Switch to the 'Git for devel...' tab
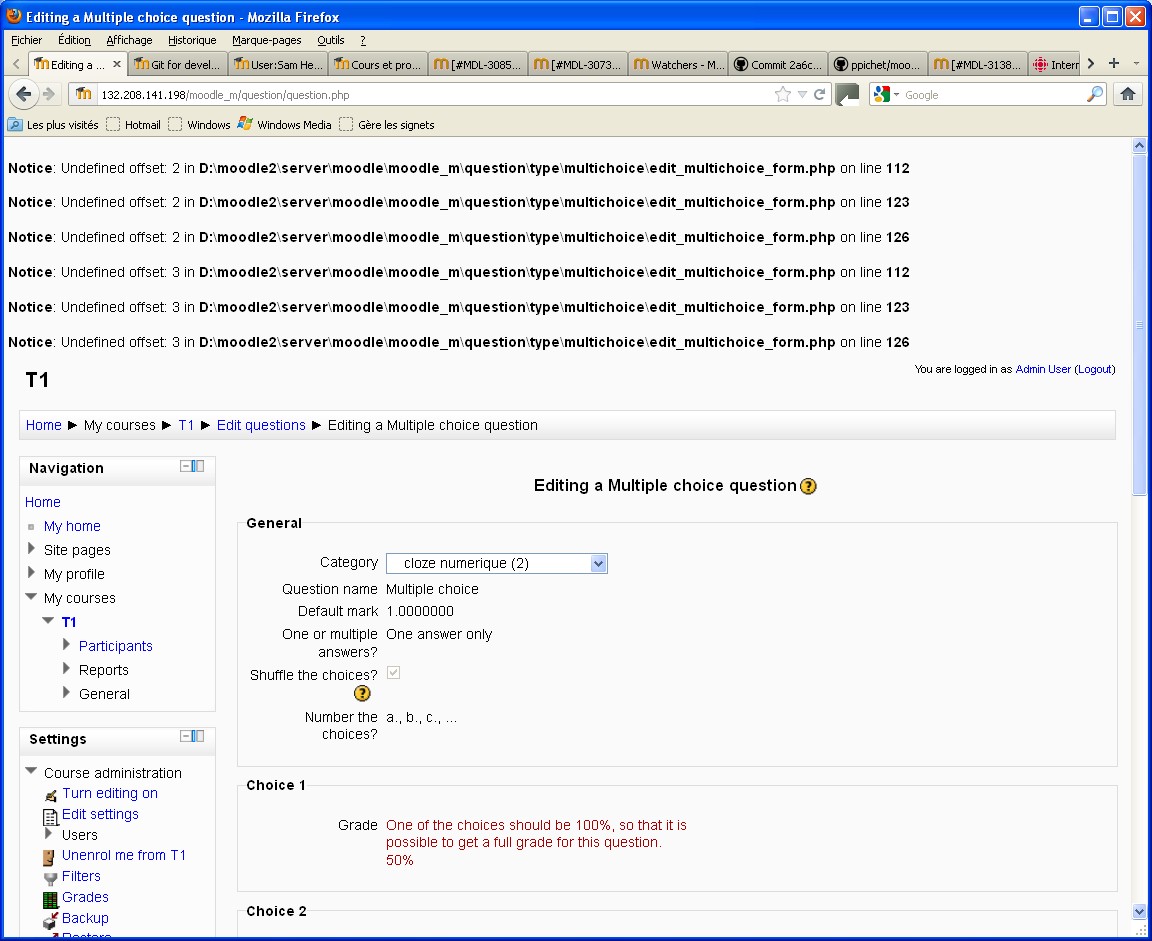This screenshot has height=941, width=1152. pos(178,65)
